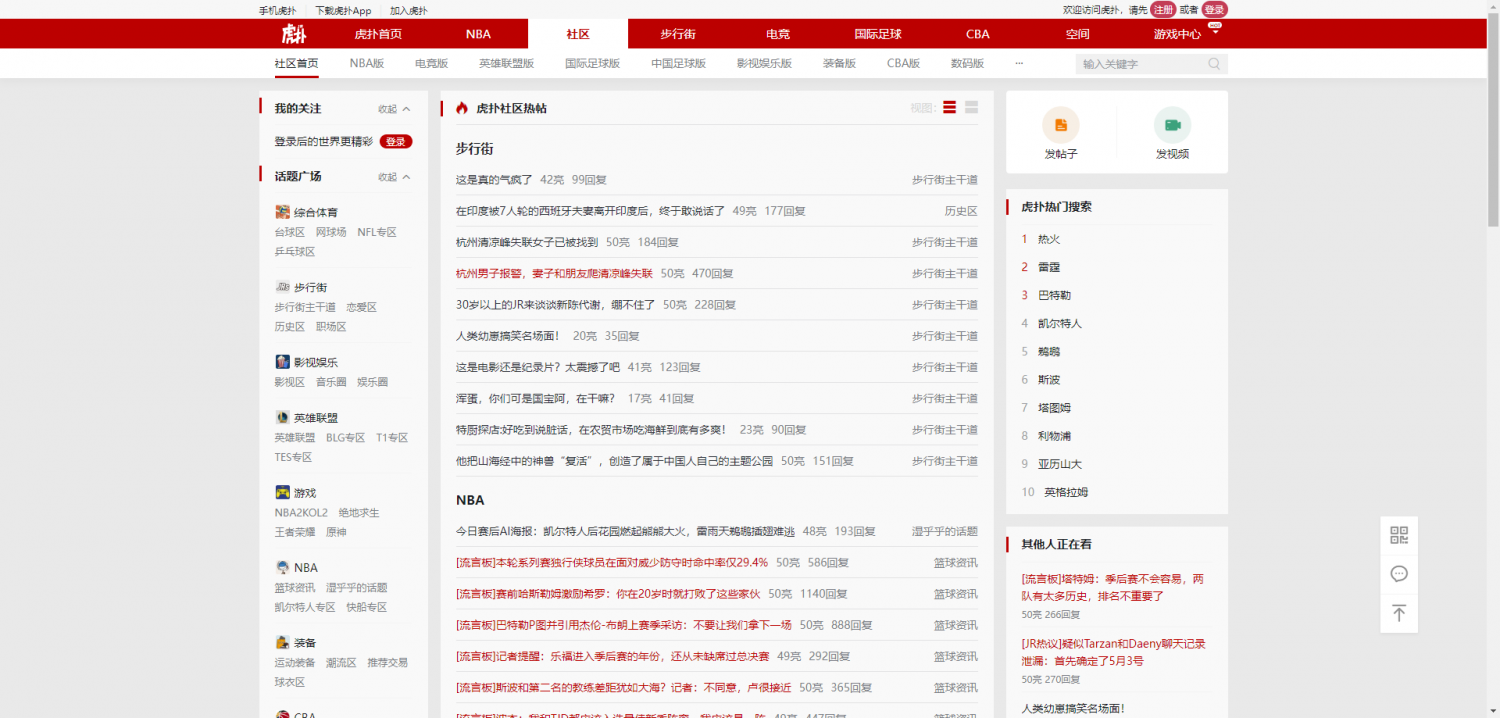
Task: Open the CBA top nav tab
Action: 978,34
